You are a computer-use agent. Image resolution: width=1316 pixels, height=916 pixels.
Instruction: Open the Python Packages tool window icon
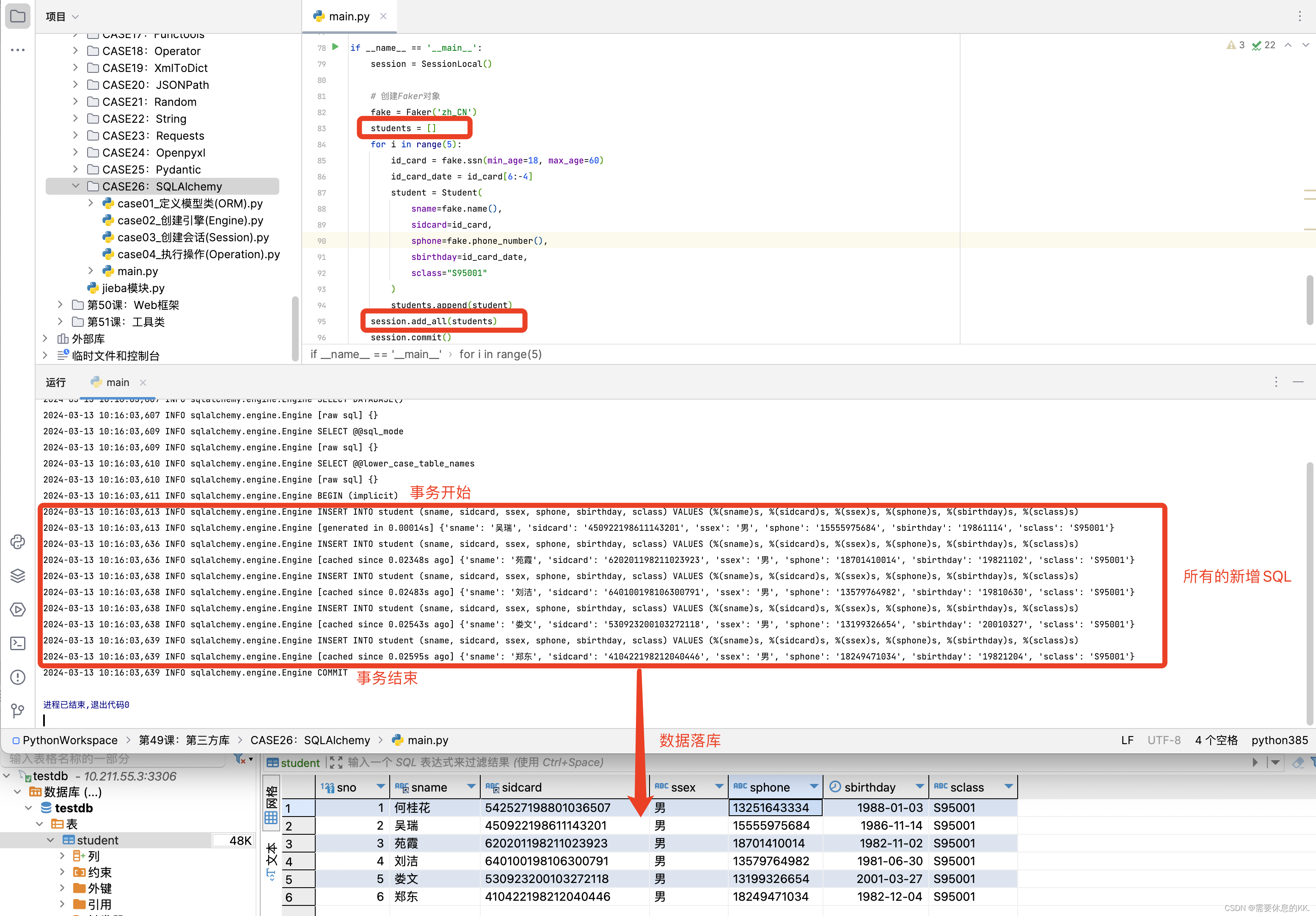18,542
